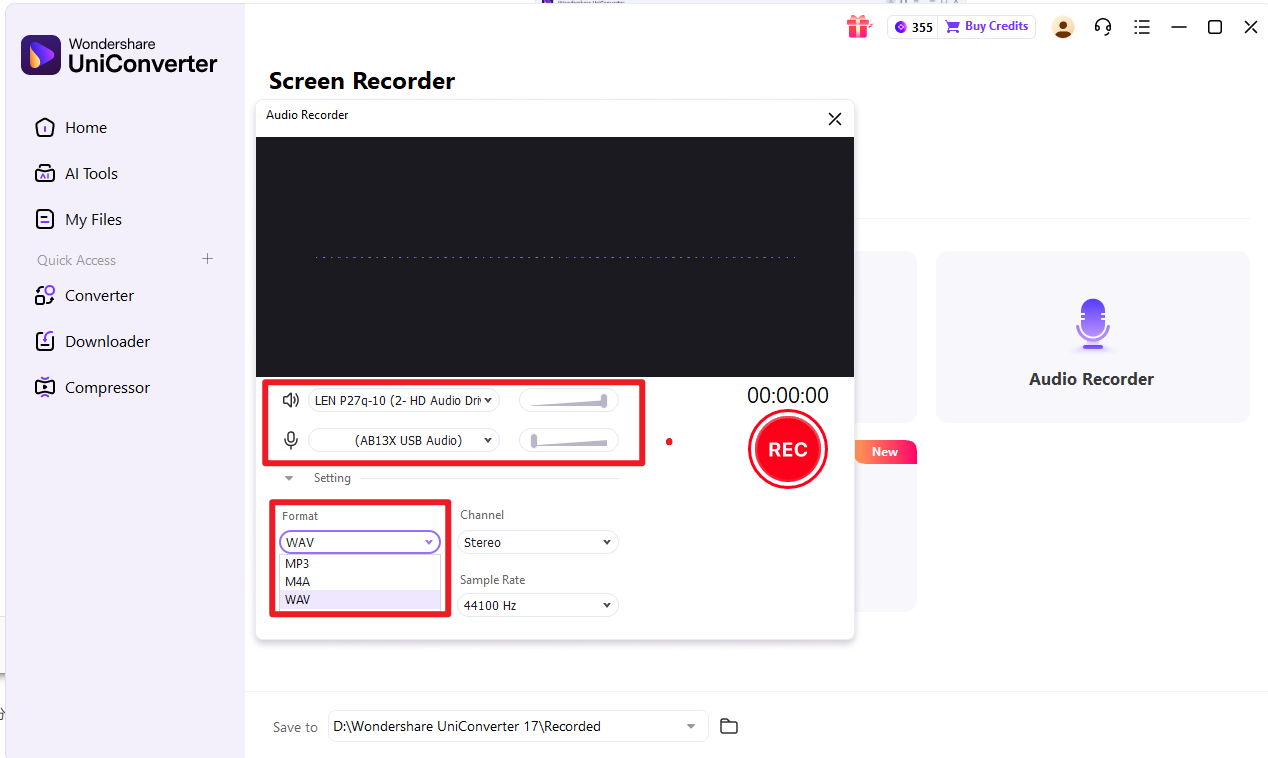Open the task list icon
This screenshot has height=758, width=1268.
pyautogui.click(x=1142, y=27)
